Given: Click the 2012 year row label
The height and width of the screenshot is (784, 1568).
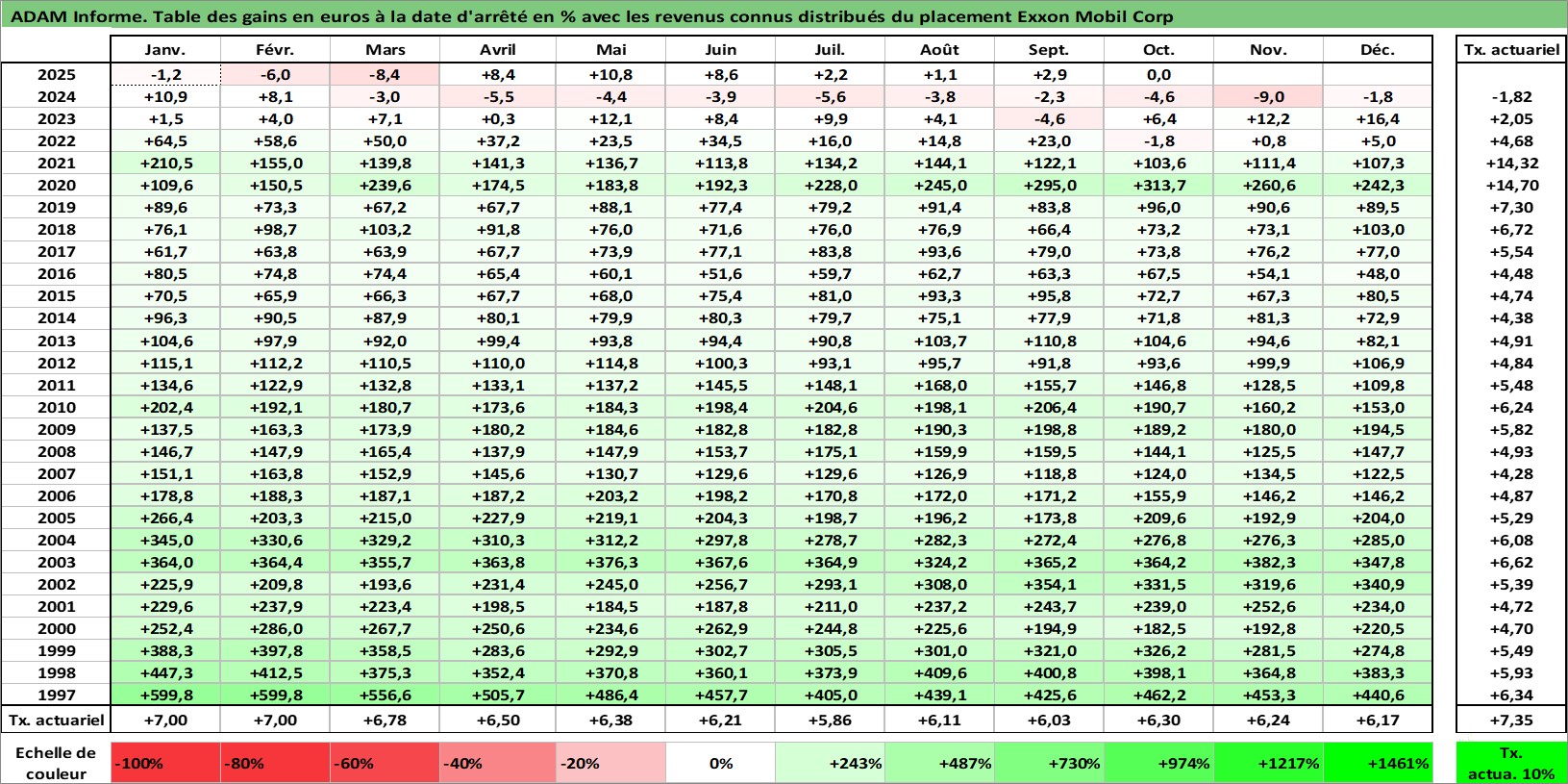Looking at the screenshot, I should pos(56,363).
